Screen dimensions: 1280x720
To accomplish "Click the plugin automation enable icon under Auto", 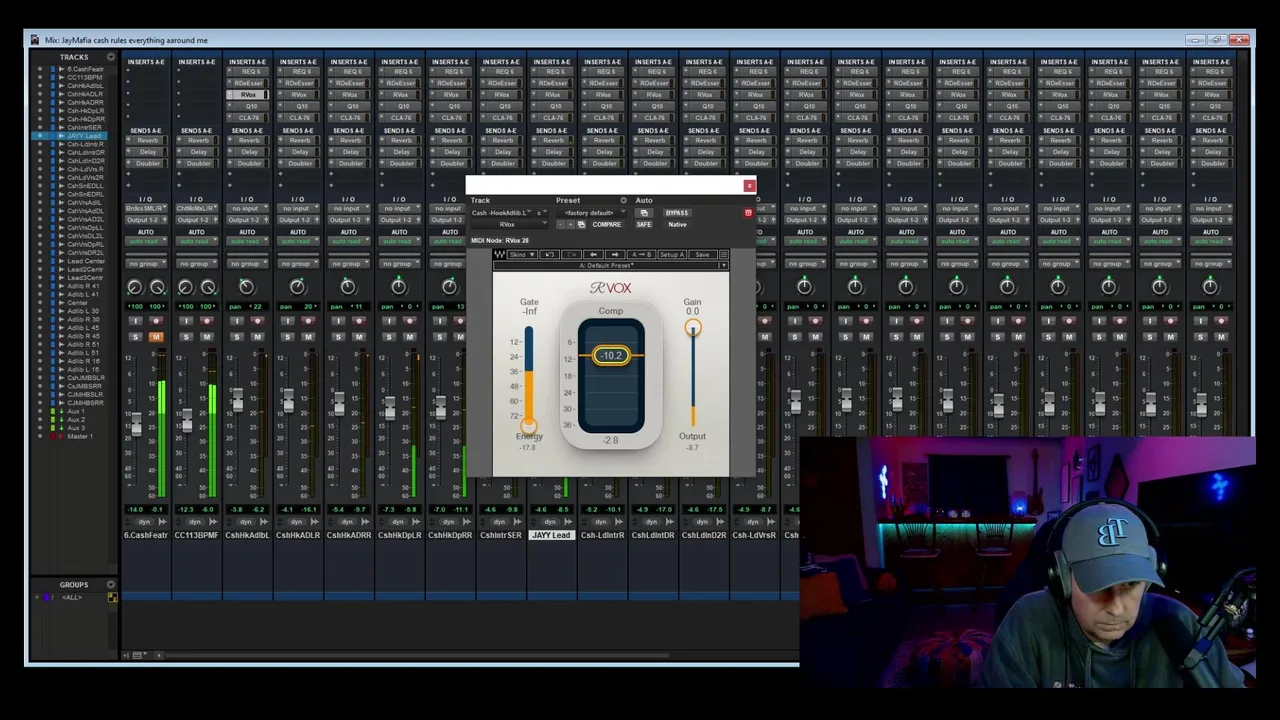I will (644, 213).
